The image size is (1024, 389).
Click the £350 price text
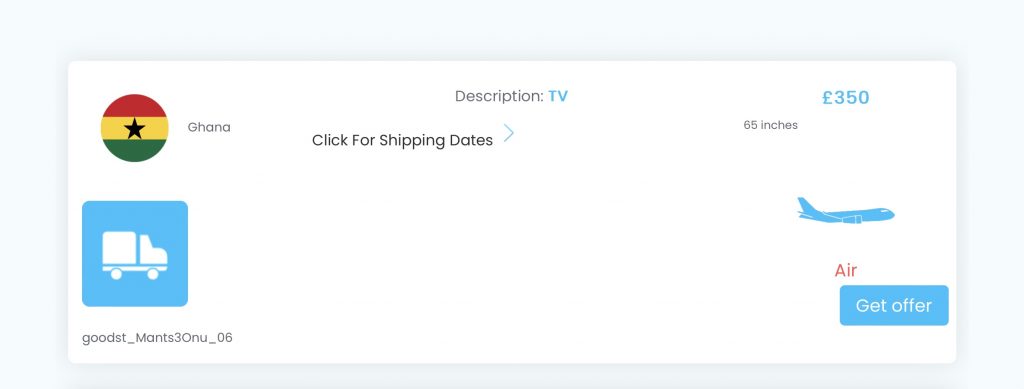tap(846, 98)
